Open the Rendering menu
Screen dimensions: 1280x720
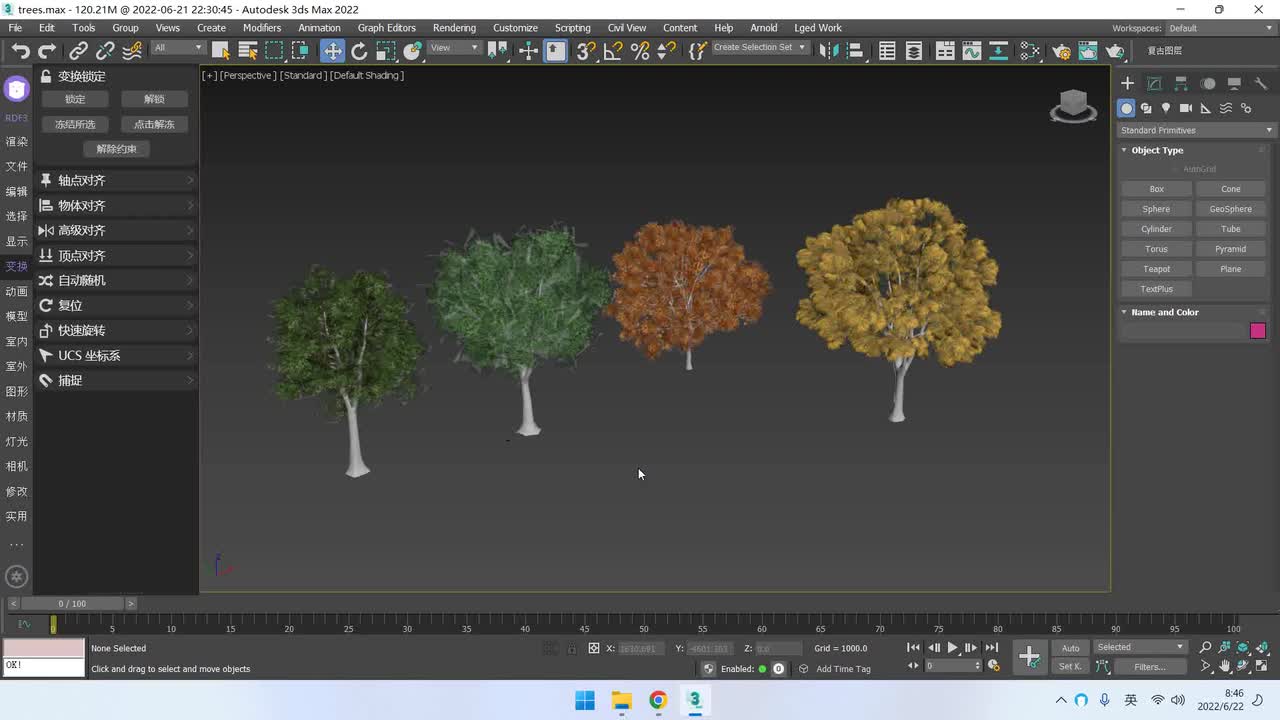454,28
